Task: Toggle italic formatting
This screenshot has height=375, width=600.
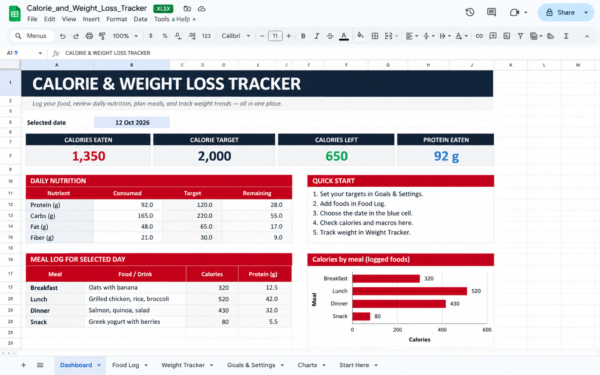Action: click(x=316, y=36)
